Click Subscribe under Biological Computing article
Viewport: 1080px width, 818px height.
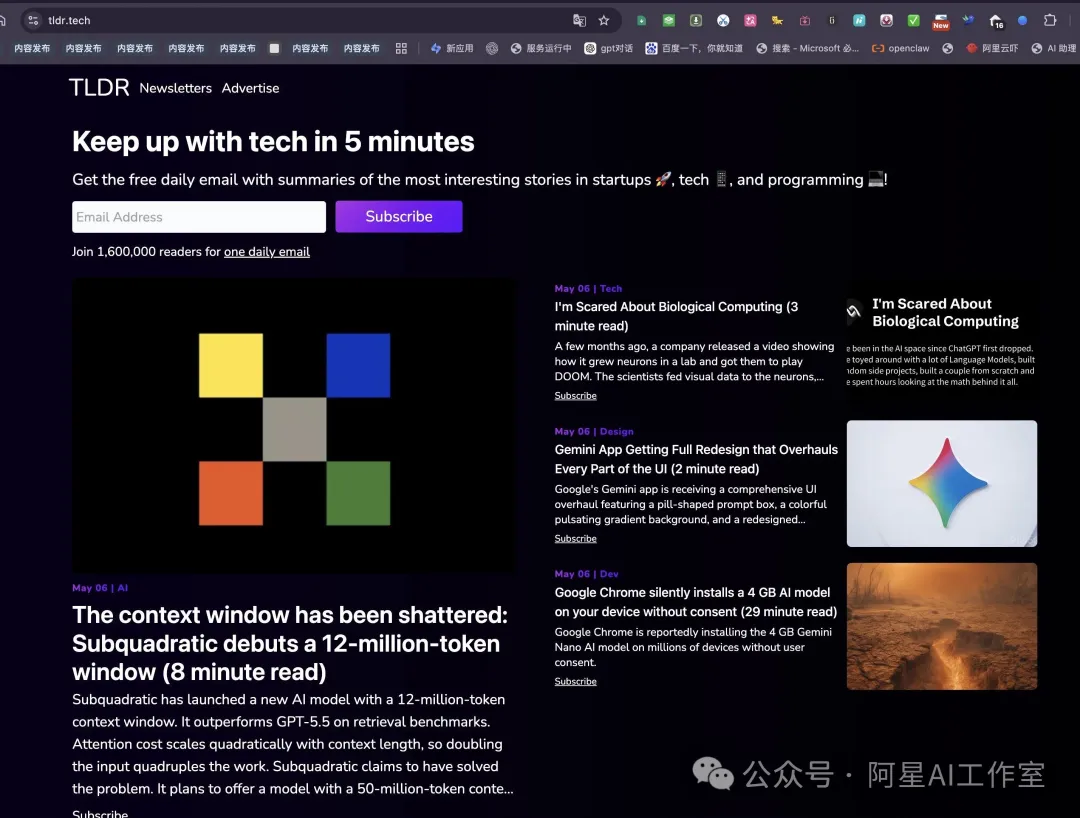[x=576, y=396]
